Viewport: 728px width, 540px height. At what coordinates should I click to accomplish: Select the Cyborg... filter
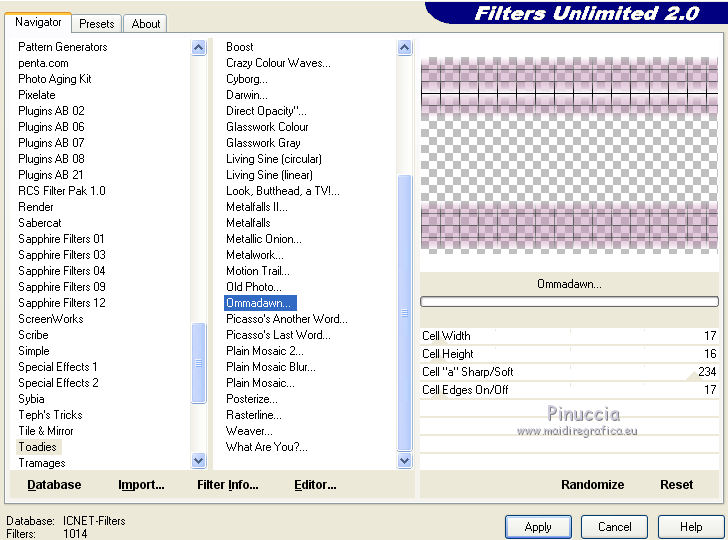pos(247,79)
